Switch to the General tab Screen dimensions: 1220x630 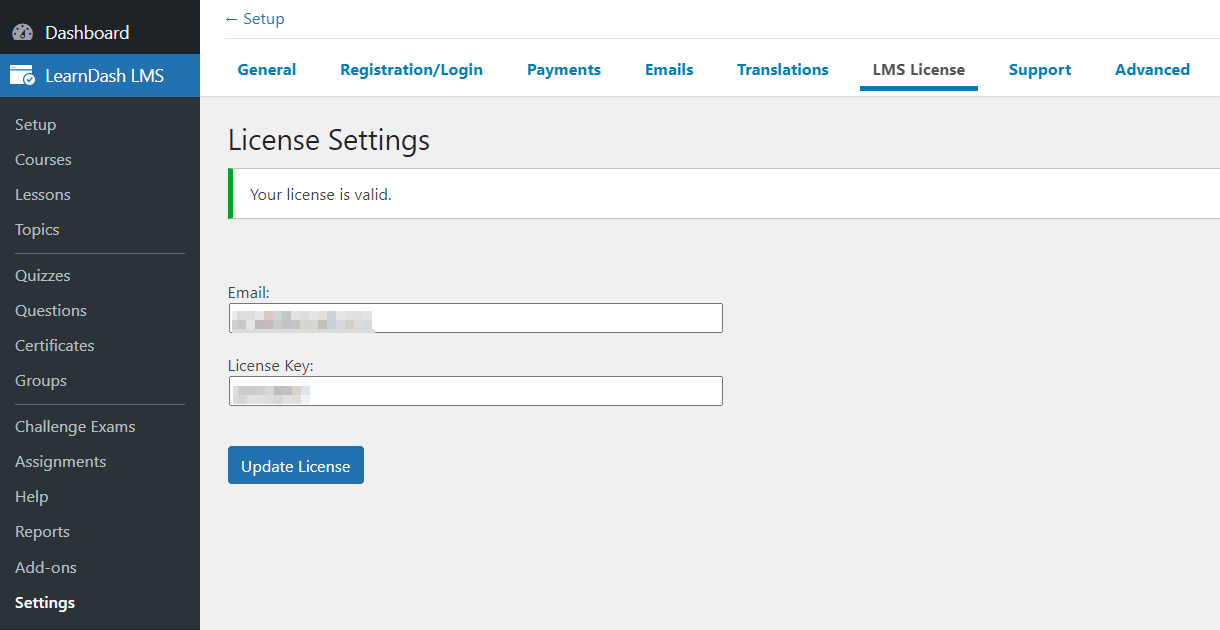[x=267, y=70]
